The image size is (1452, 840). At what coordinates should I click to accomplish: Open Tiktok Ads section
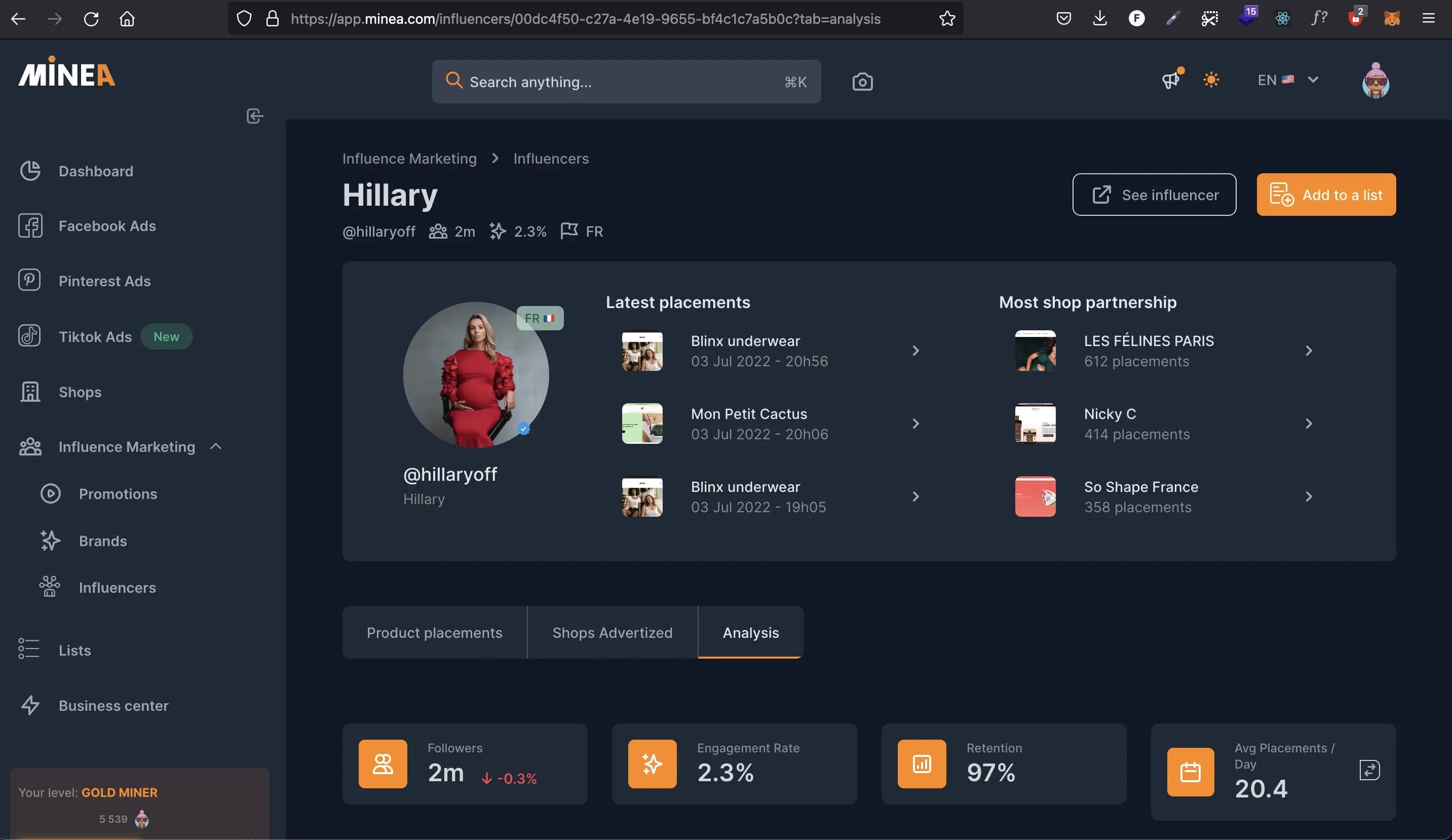tap(95, 336)
